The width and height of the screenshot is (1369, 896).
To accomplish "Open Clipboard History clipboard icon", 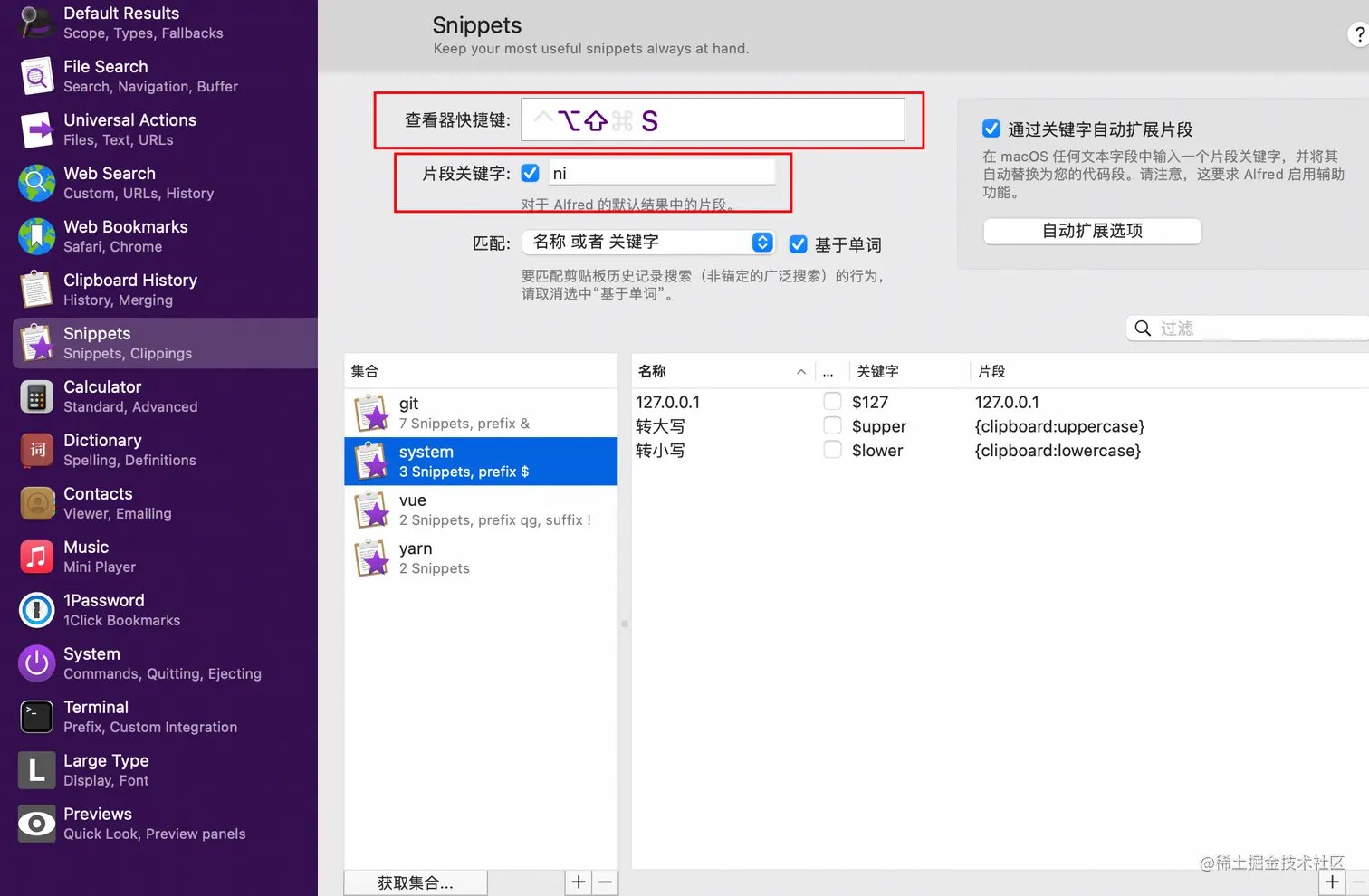I will pos(37,290).
